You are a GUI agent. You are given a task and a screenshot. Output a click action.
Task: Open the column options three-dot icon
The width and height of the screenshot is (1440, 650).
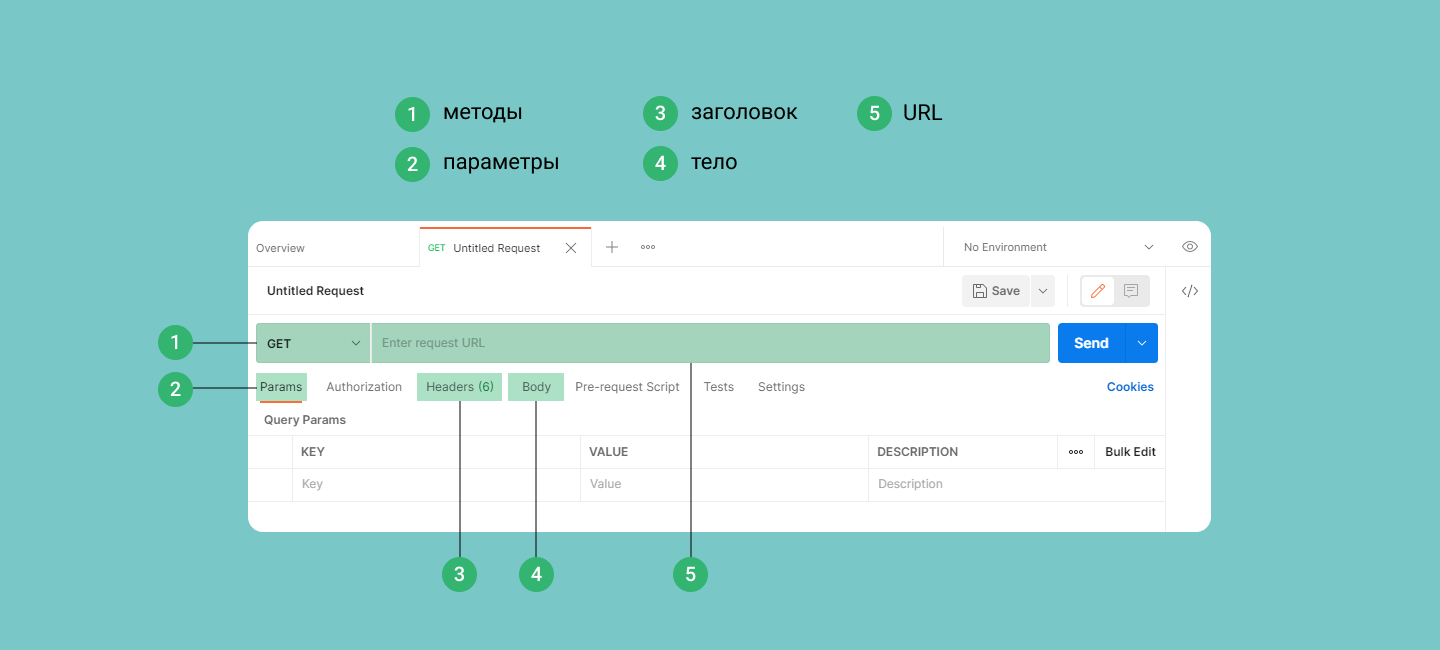1076,452
